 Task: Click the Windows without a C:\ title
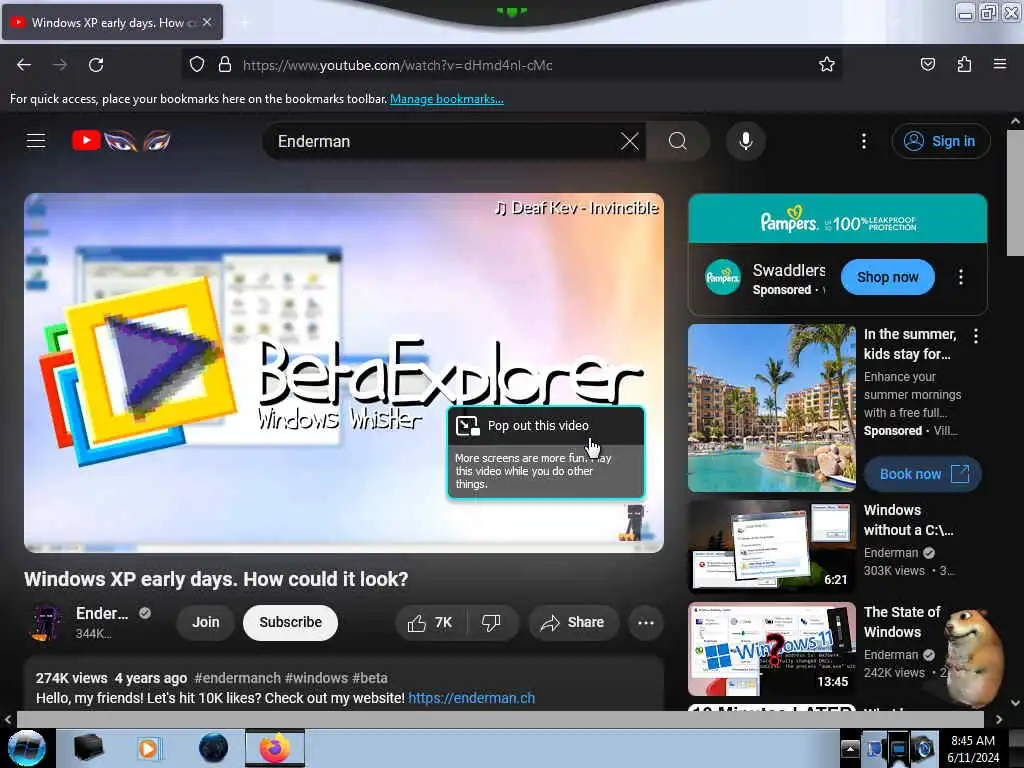[x=908, y=520]
